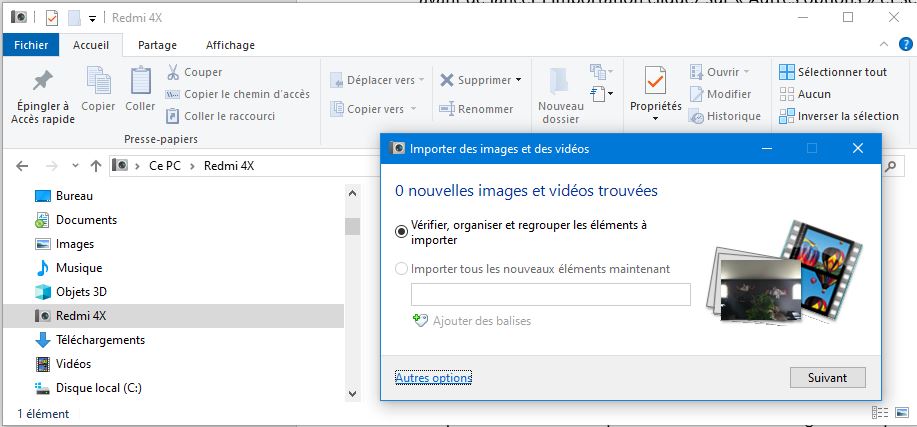Image resolution: width=917 pixels, height=427 pixels.
Task: Click the Coller clipboard icon
Action: coord(140,80)
